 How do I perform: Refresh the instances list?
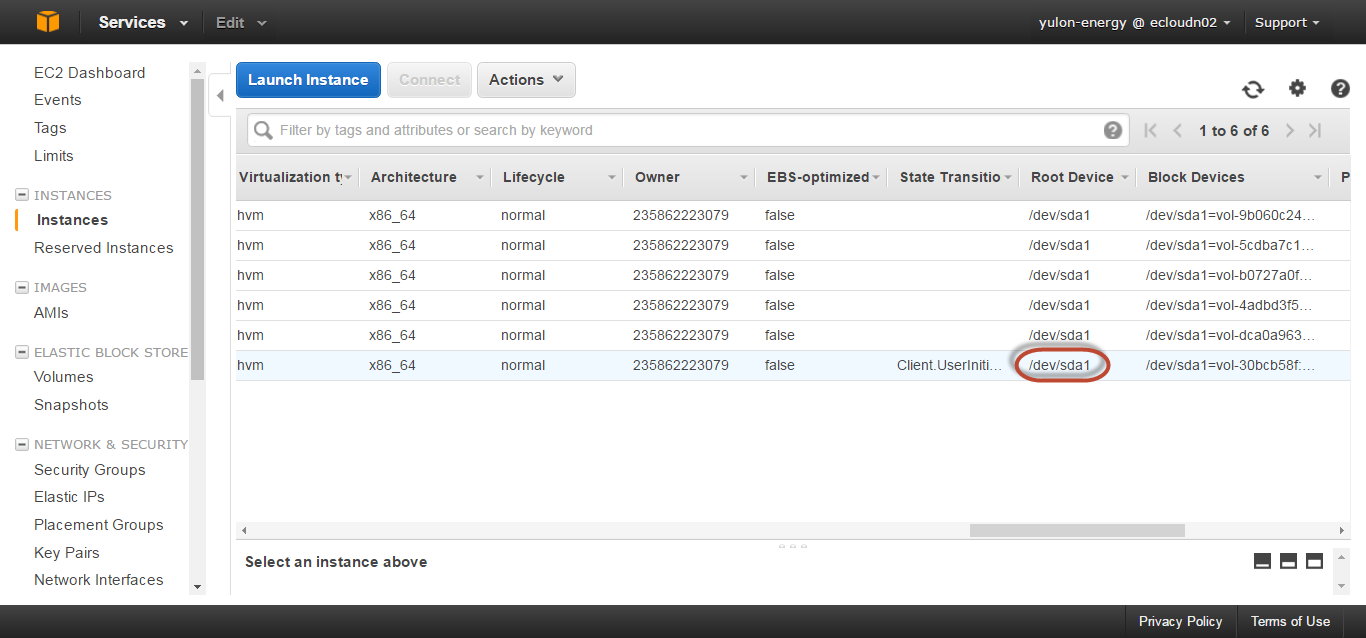click(1253, 89)
